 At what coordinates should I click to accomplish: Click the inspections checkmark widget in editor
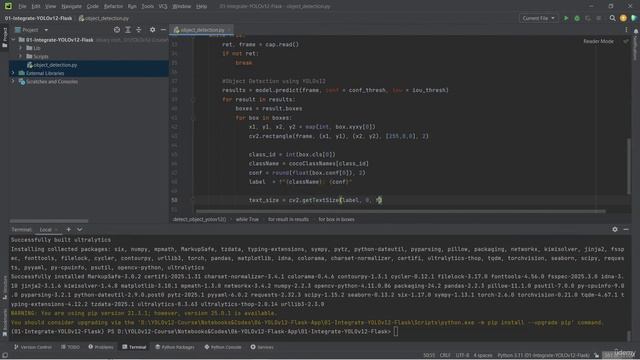626,41
